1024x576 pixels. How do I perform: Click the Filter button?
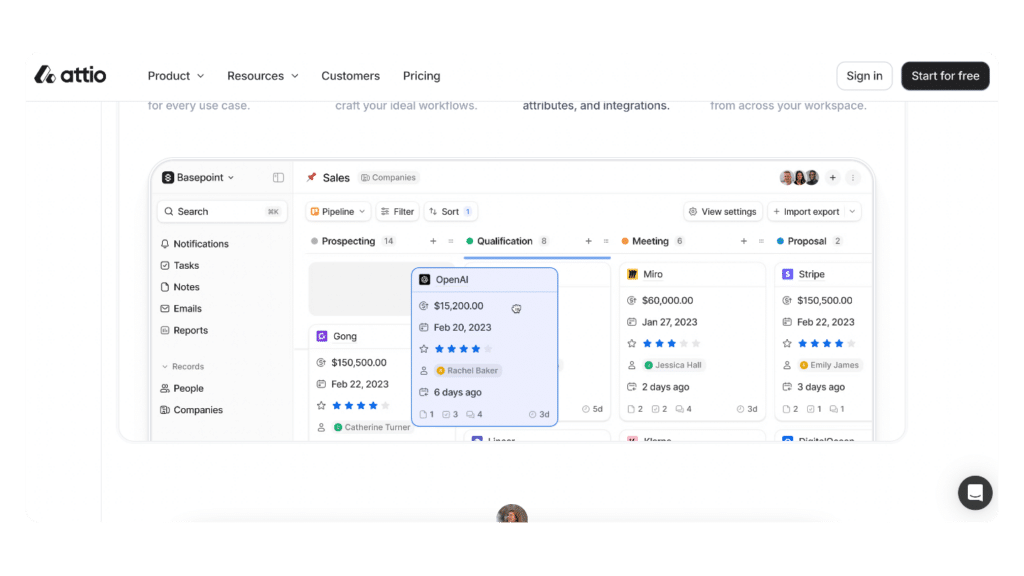point(397,212)
